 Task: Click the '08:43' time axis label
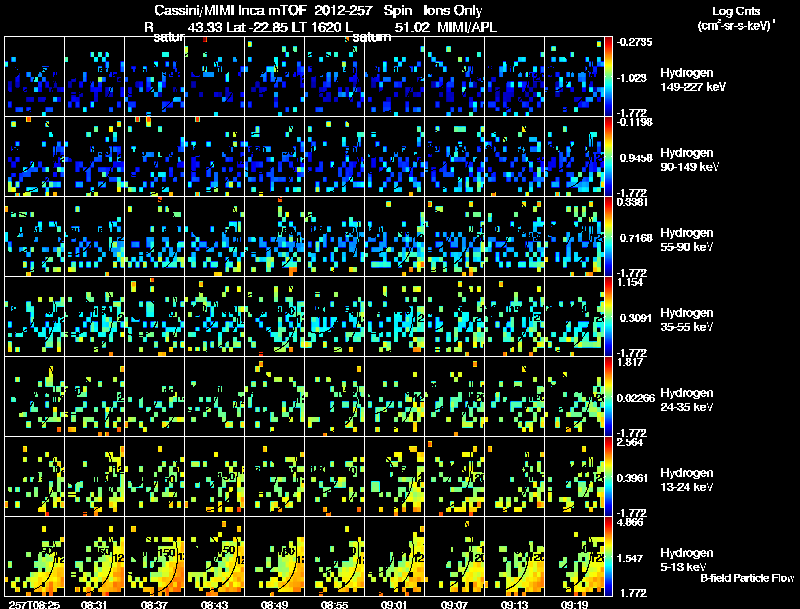pos(214,604)
